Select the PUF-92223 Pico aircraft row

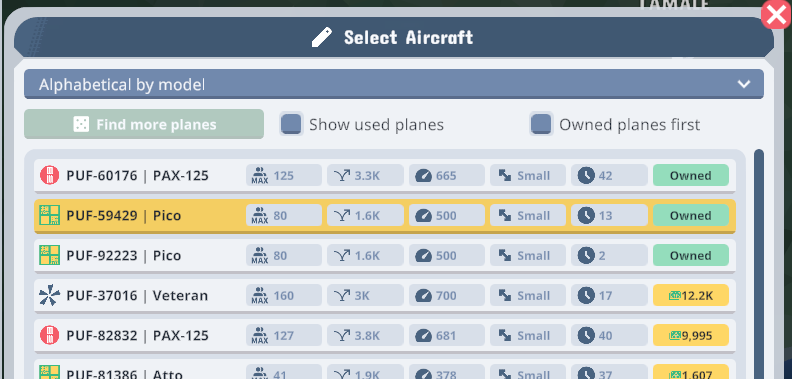385,256
